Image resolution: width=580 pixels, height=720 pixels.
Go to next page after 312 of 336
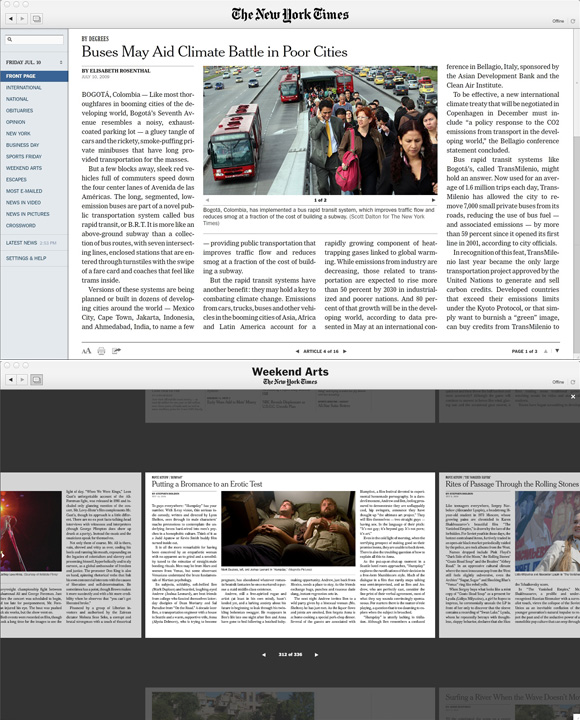(316, 655)
